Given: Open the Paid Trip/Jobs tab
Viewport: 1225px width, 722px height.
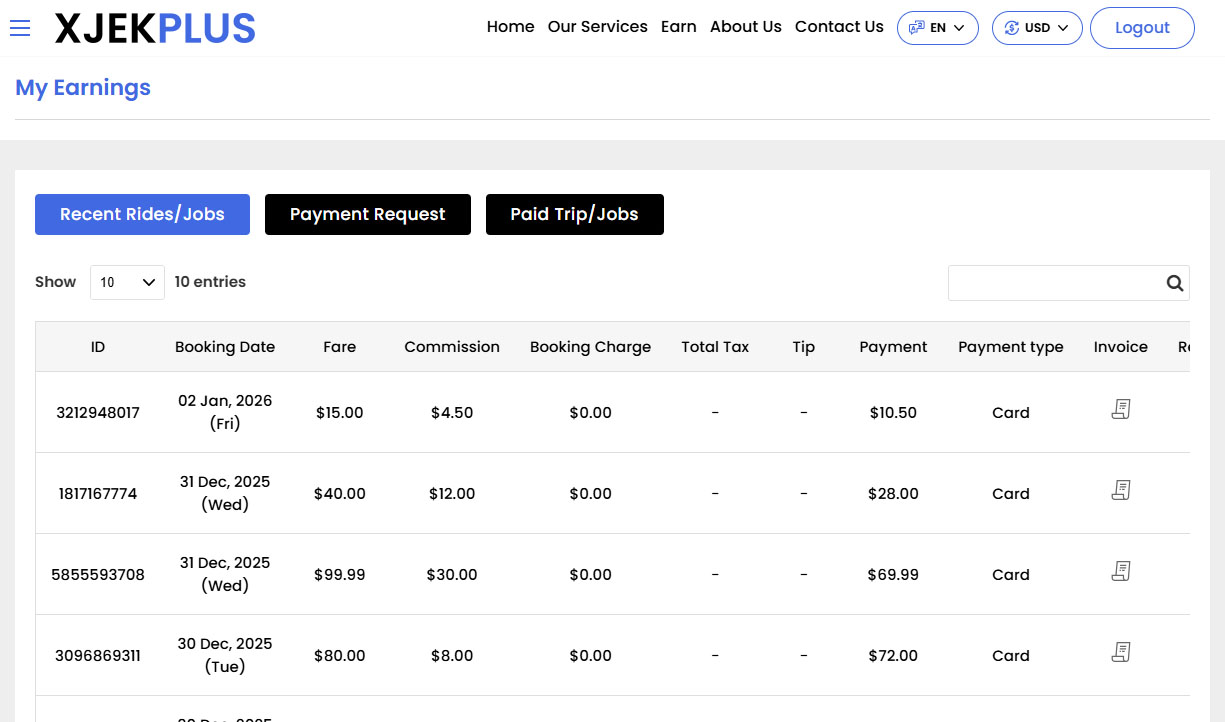Looking at the screenshot, I should (x=574, y=215).
